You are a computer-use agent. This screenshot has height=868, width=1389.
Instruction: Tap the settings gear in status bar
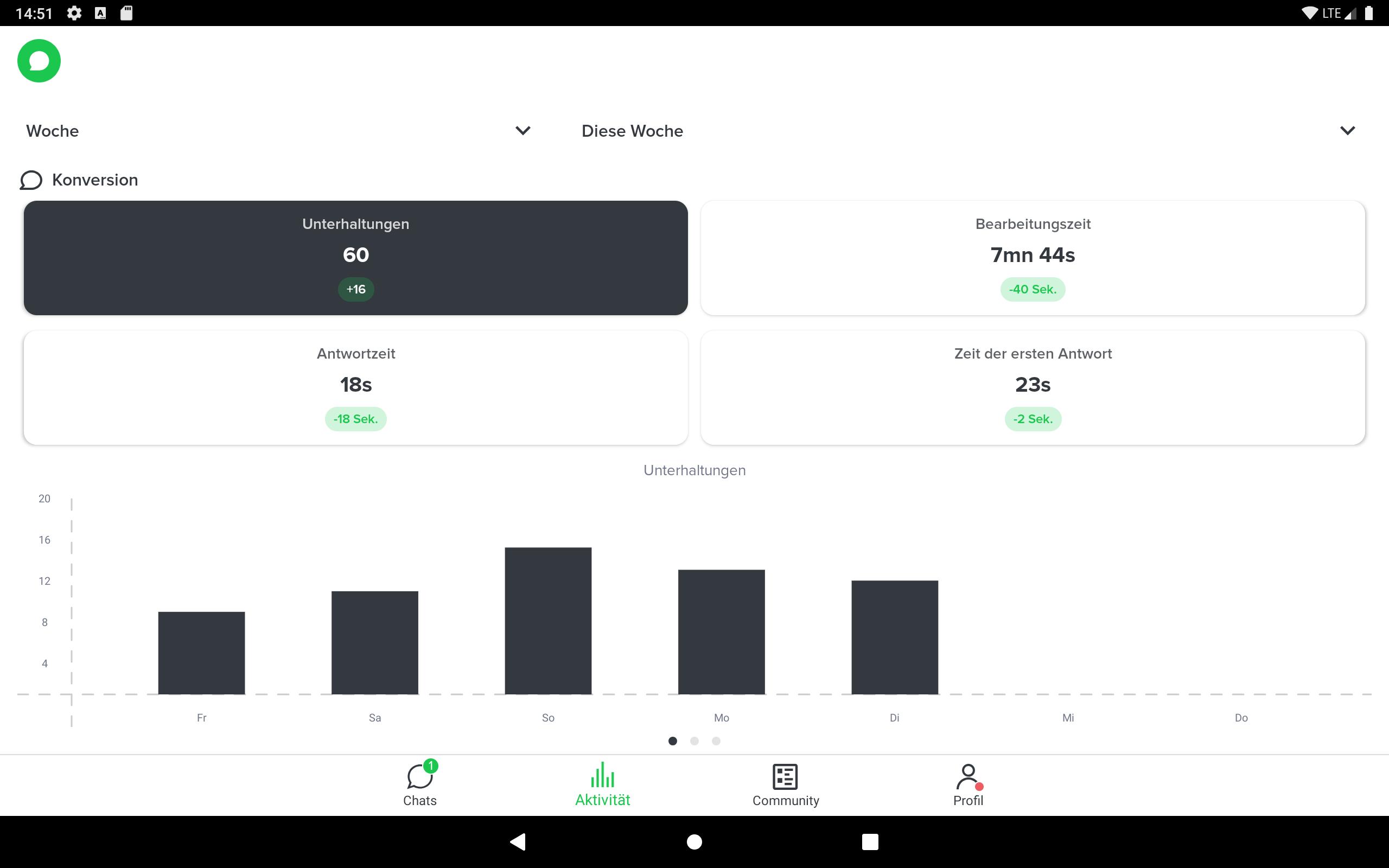pos(74,12)
